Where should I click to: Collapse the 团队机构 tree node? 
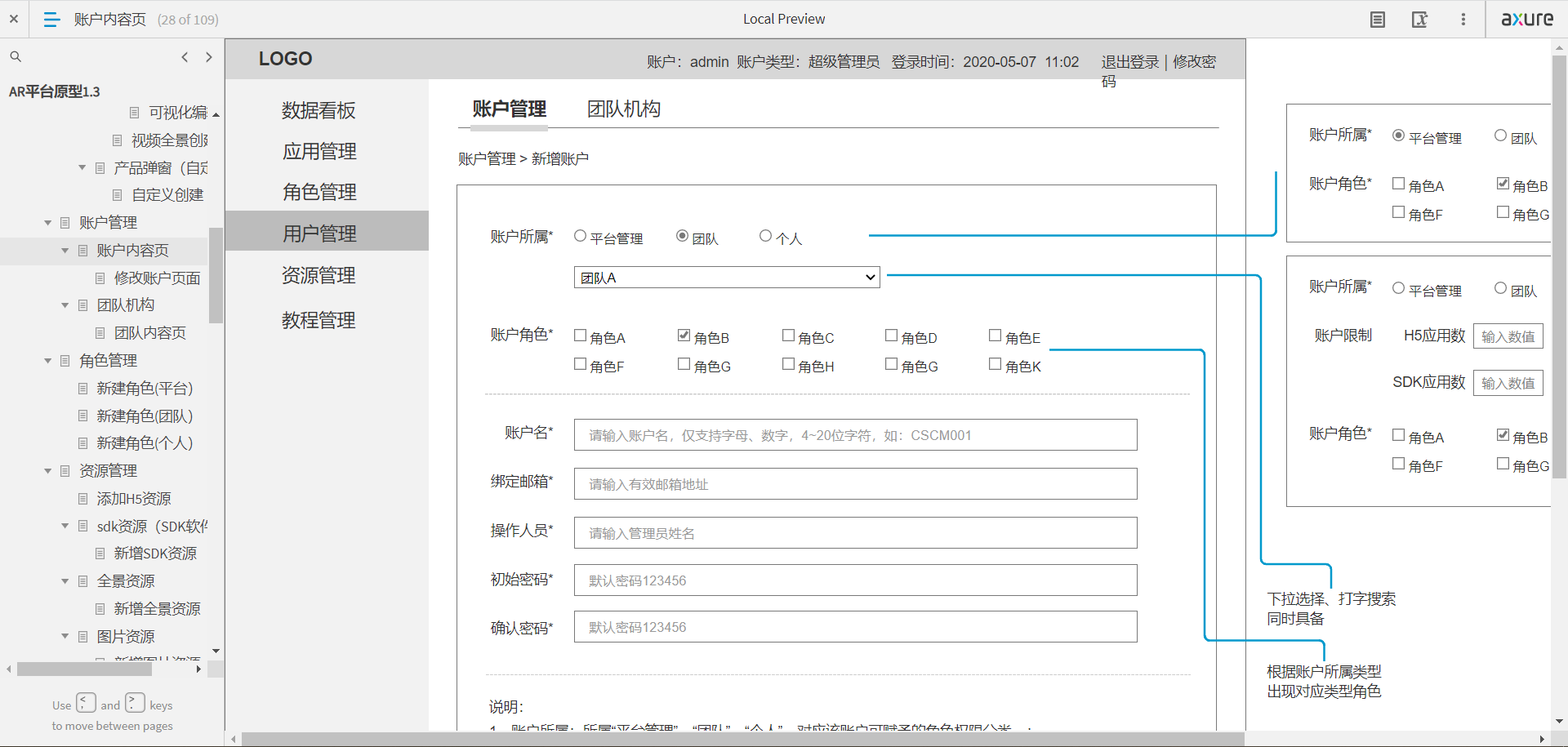coord(65,305)
